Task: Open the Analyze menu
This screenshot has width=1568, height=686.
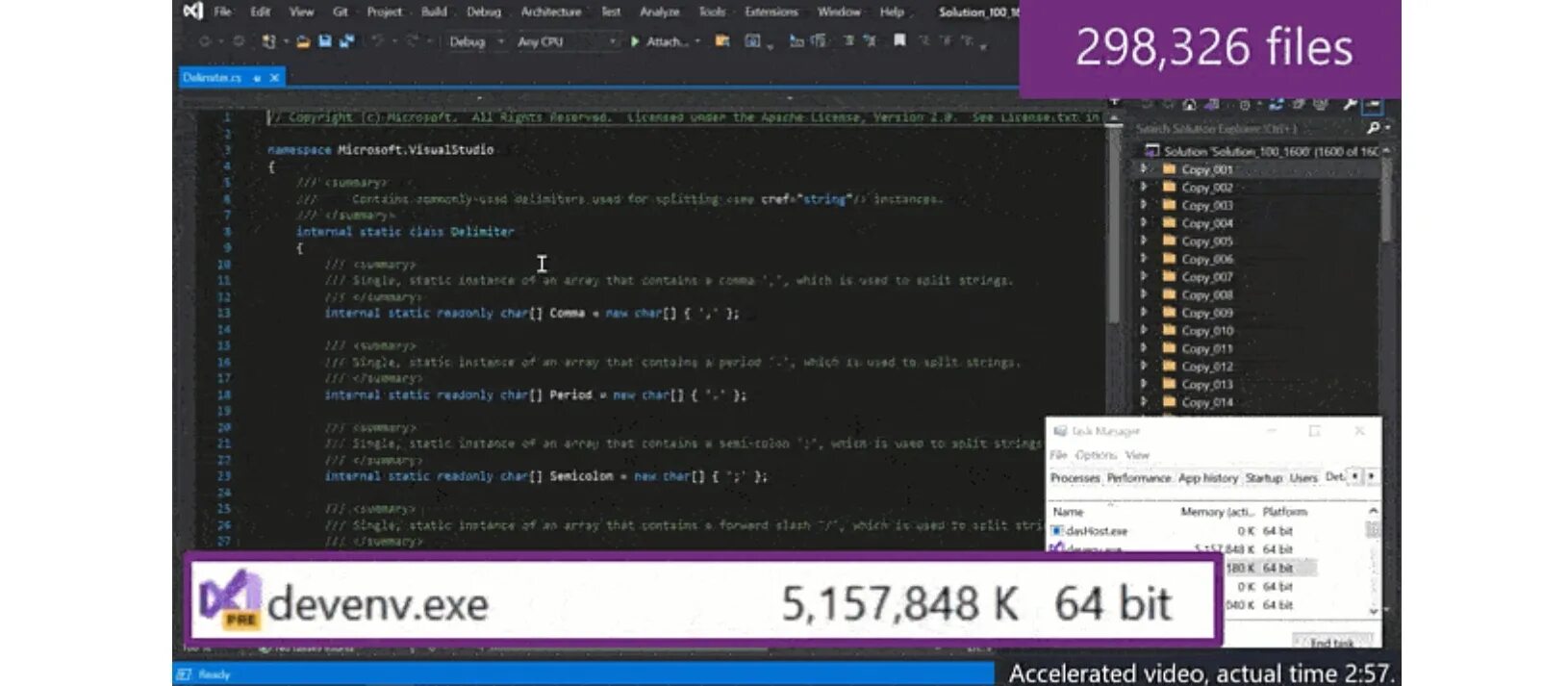Action: coord(660,12)
